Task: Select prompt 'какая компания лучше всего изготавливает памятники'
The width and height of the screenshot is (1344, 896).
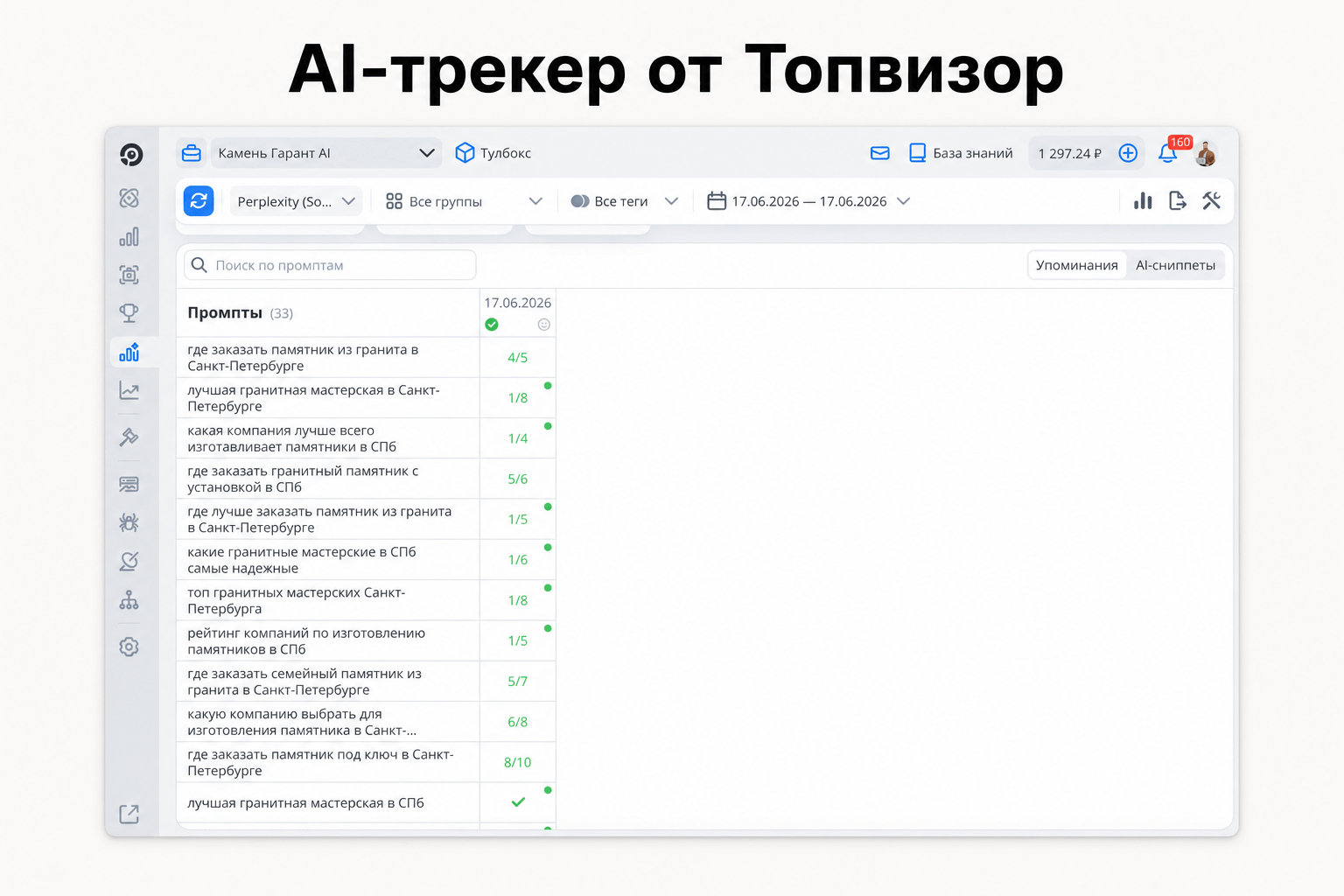Action: tap(328, 438)
